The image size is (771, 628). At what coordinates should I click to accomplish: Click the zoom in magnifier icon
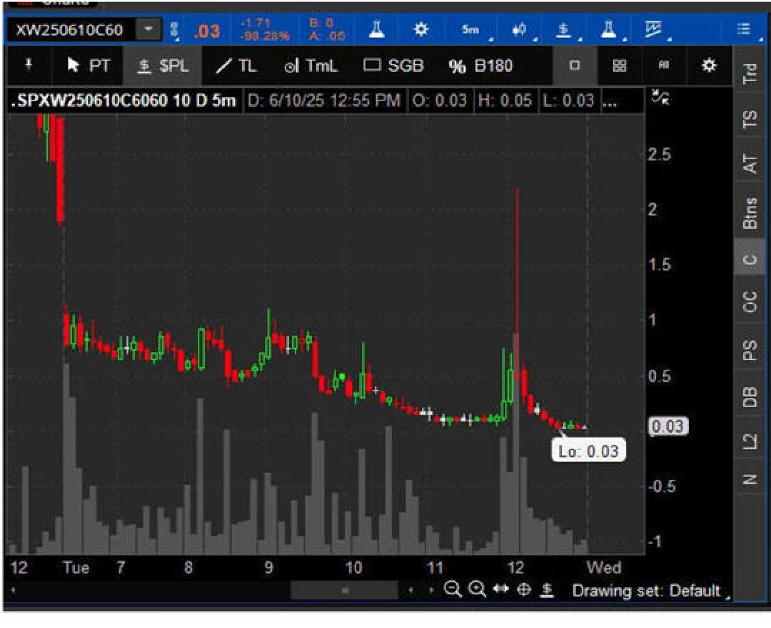click(477, 590)
